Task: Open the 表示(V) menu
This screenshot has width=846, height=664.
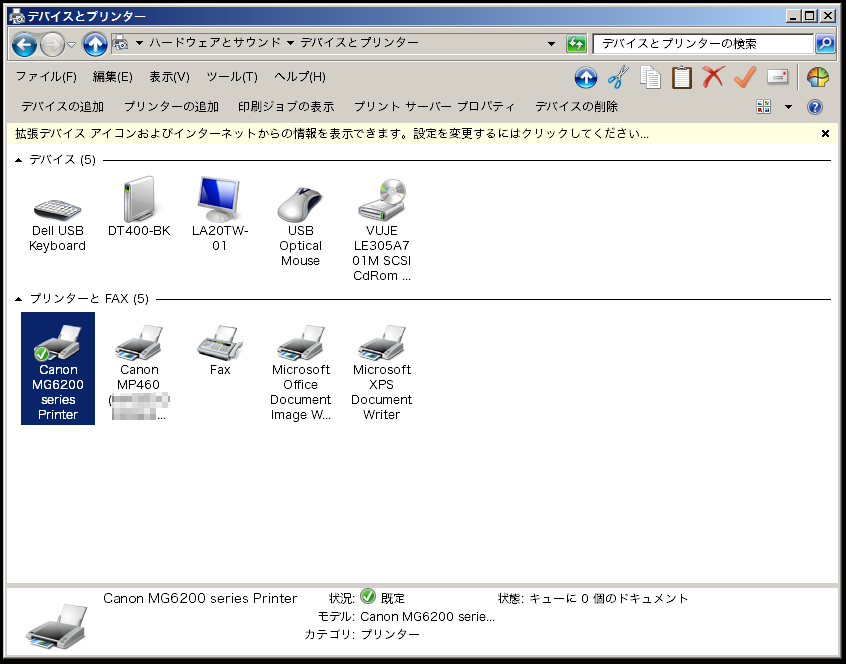Action: (x=169, y=77)
